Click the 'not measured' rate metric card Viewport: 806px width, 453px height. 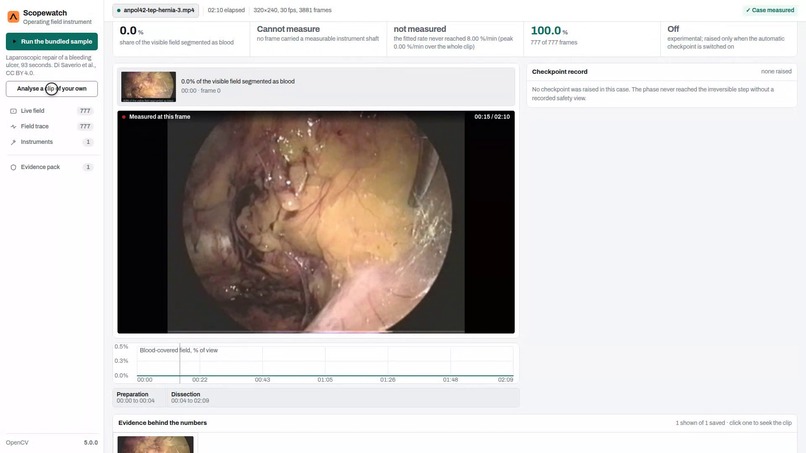point(454,37)
